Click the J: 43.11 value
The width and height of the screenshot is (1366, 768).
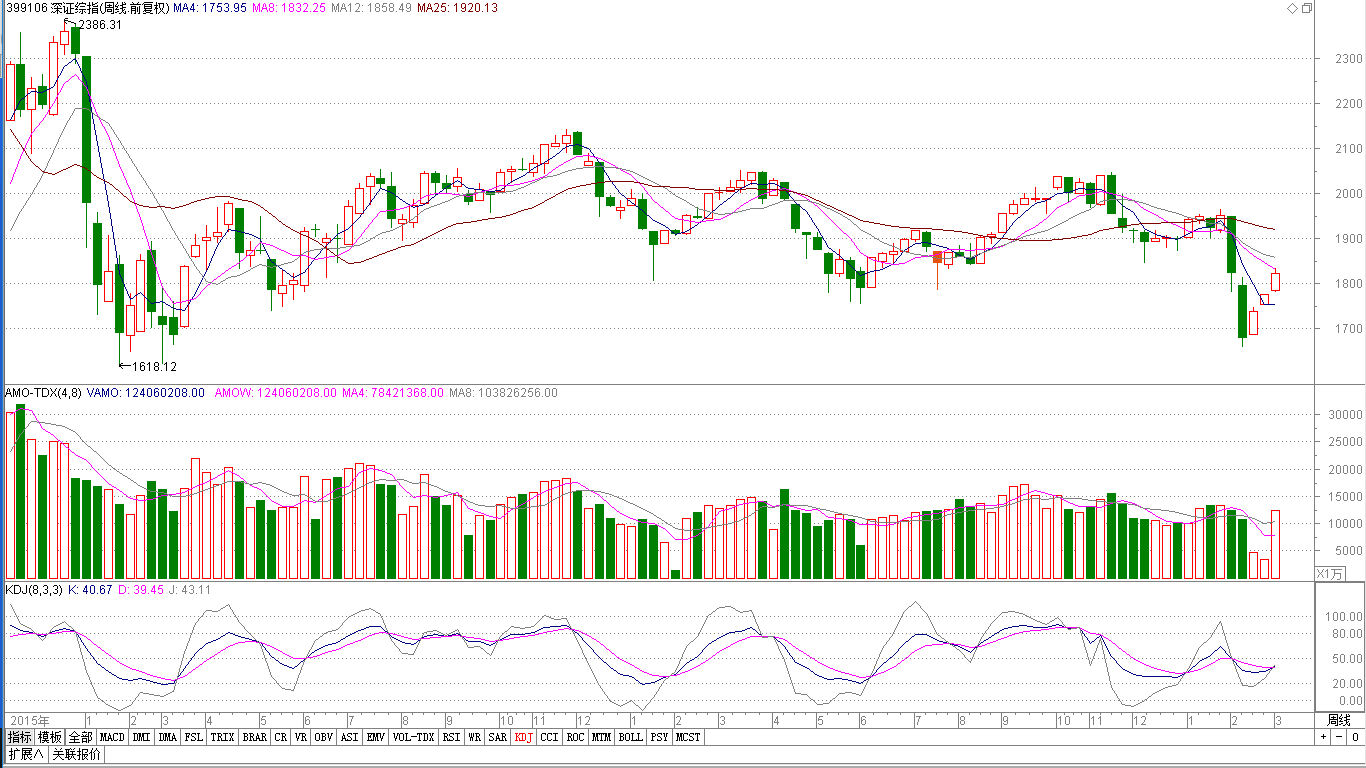pyautogui.click(x=190, y=590)
